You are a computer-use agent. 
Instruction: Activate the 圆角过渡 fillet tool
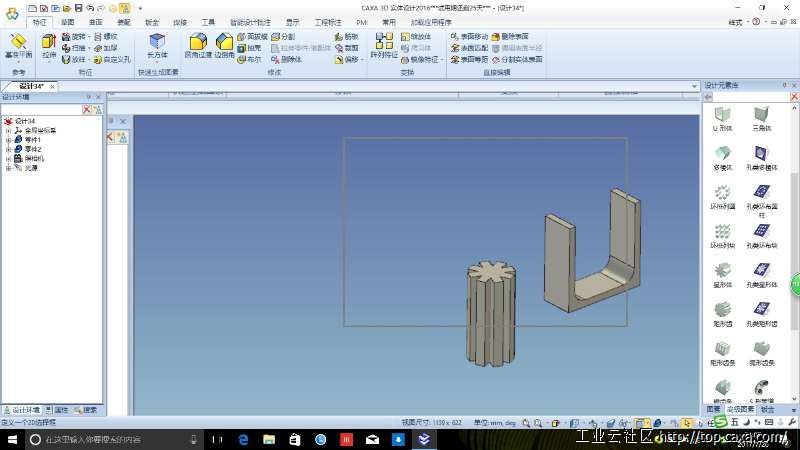(198, 46)
